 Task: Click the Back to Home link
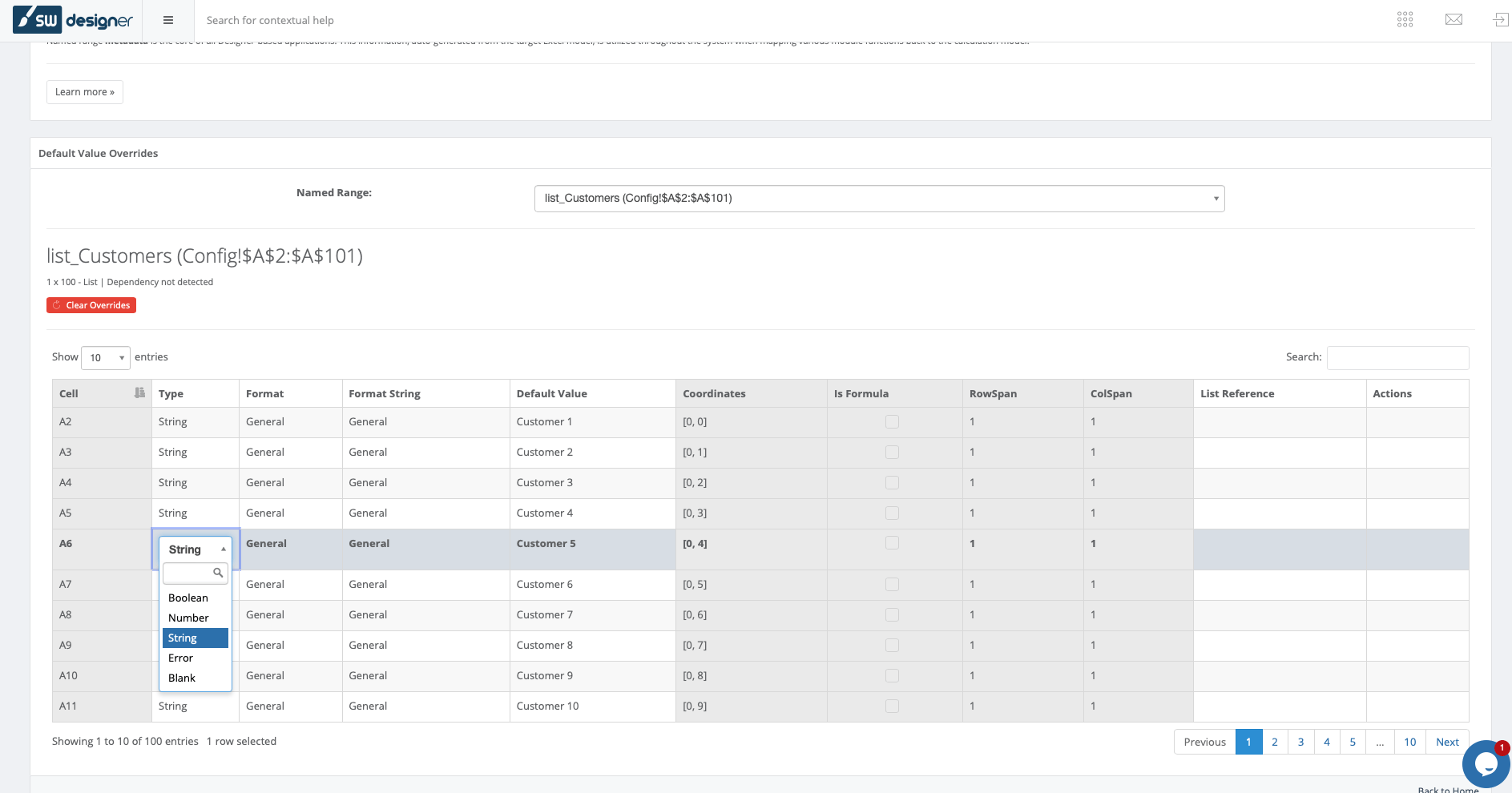pos(1448,790)
